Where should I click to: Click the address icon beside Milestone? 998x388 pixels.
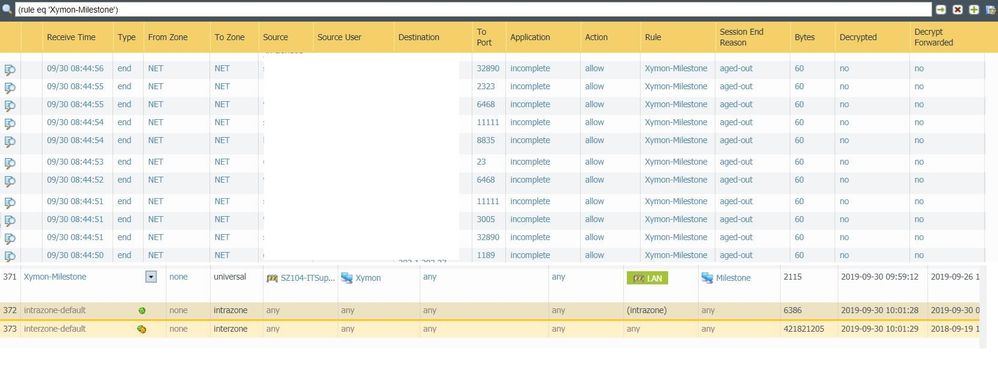pos(707,278)
